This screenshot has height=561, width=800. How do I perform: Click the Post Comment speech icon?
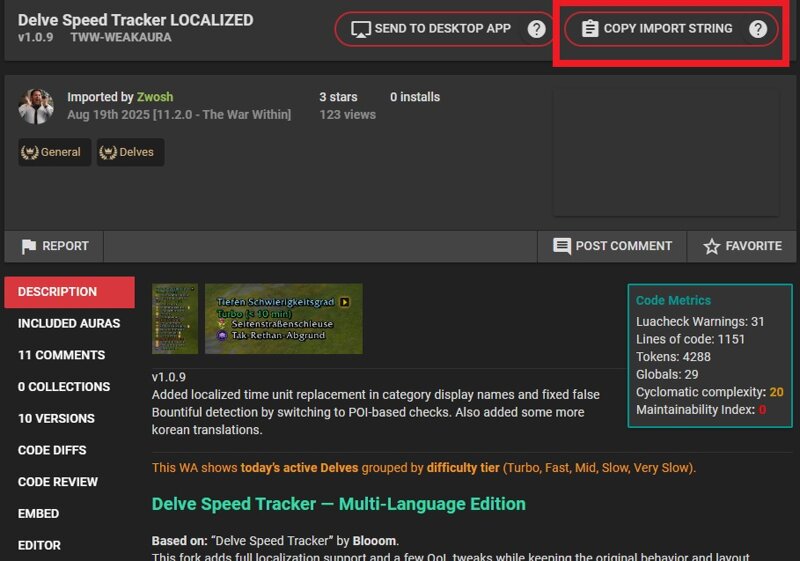pos(562,246)
